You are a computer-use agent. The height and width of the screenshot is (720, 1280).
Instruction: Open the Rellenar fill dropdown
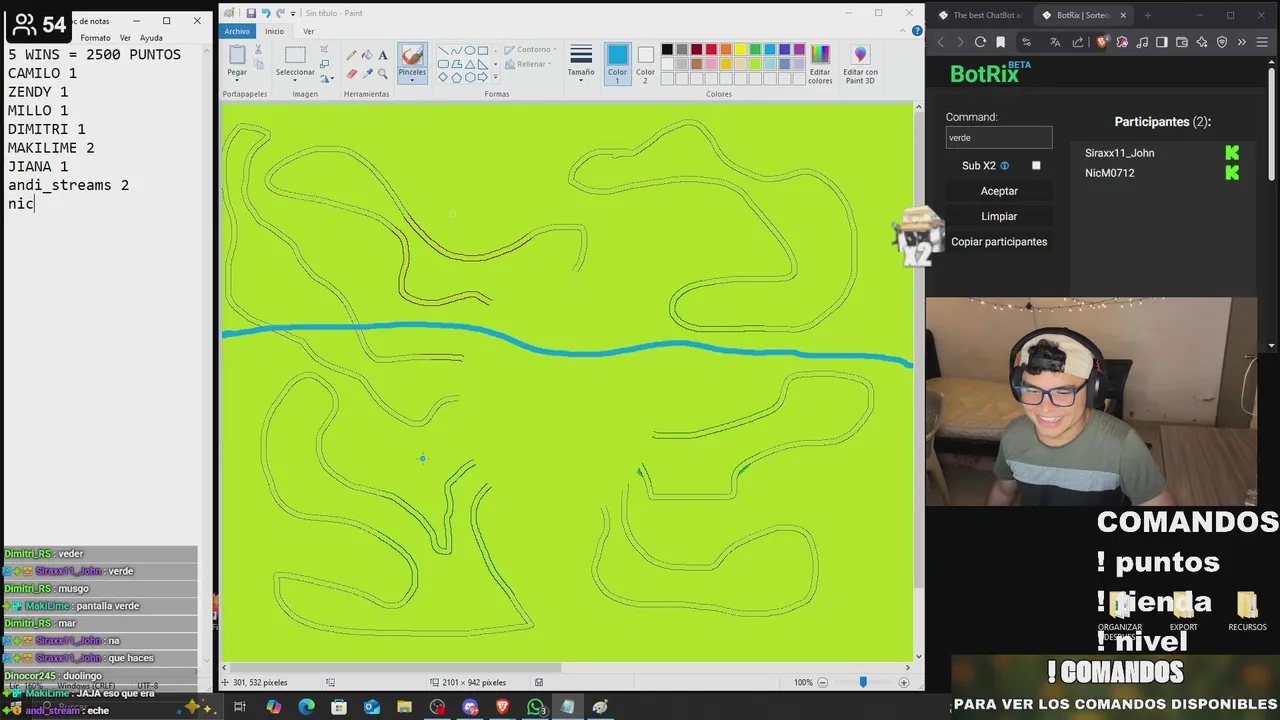[x=530, y=64]
